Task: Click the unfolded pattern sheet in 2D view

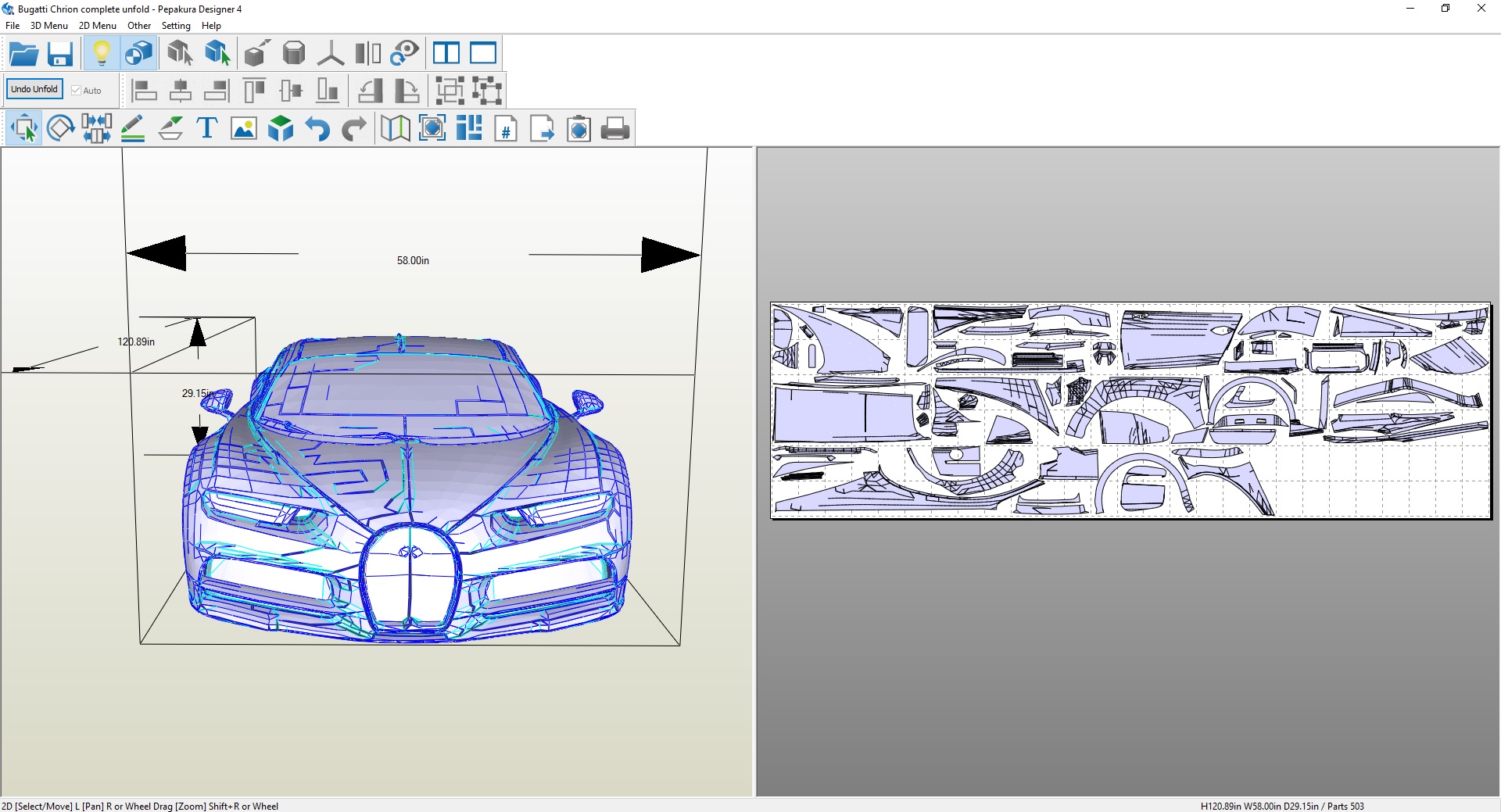Action: point(1130,410)
